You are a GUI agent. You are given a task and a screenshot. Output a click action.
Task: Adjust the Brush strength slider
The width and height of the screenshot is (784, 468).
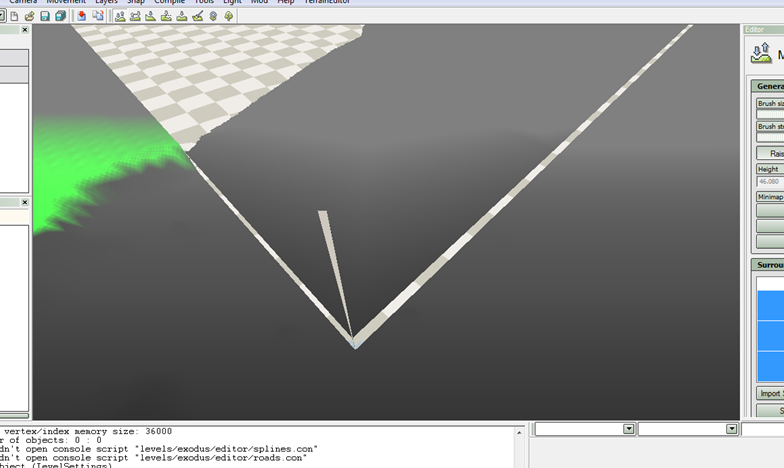[x=770, y=138]
